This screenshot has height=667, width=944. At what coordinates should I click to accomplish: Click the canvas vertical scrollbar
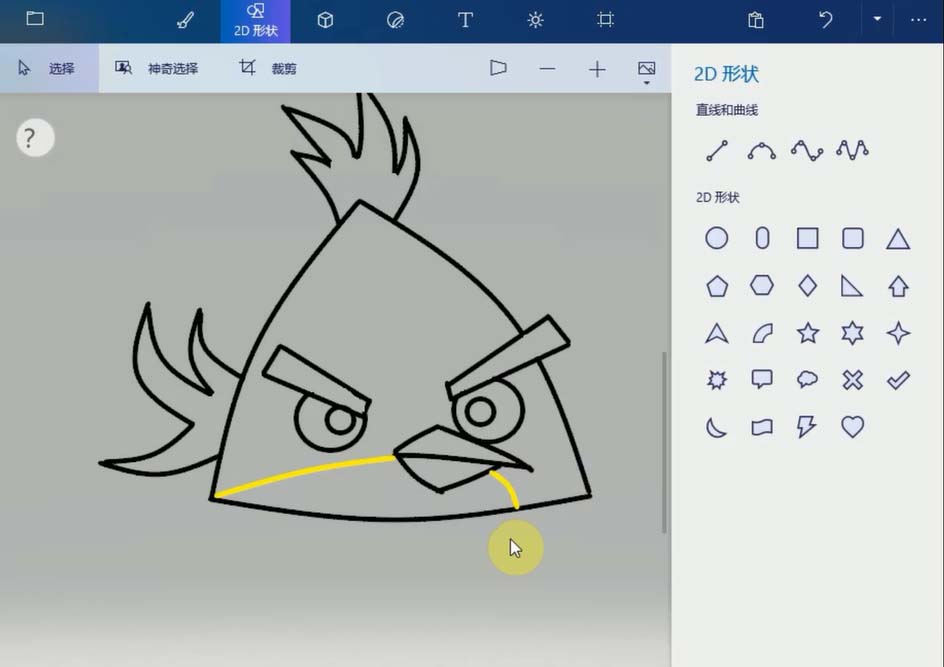coord(665,442)
